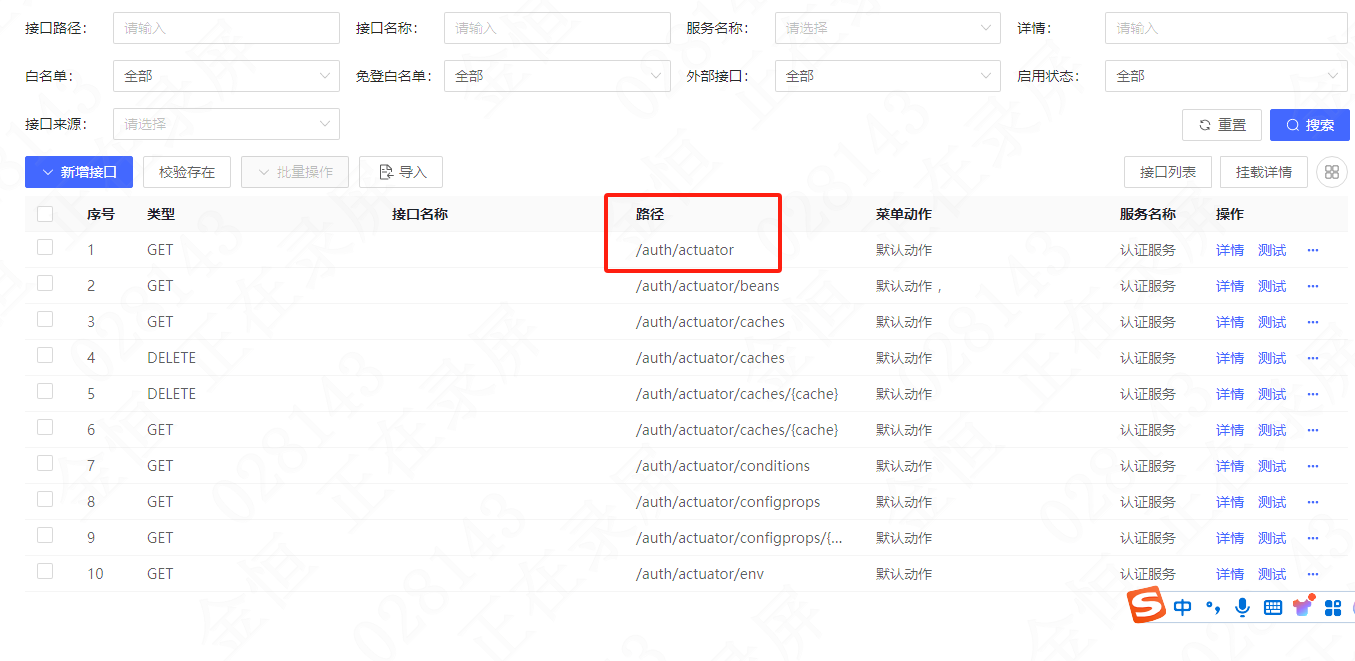Click the punctuation mode icon in IME bar
The width and height of the screenshot is (1355, 661).
tap(1213, 607)
